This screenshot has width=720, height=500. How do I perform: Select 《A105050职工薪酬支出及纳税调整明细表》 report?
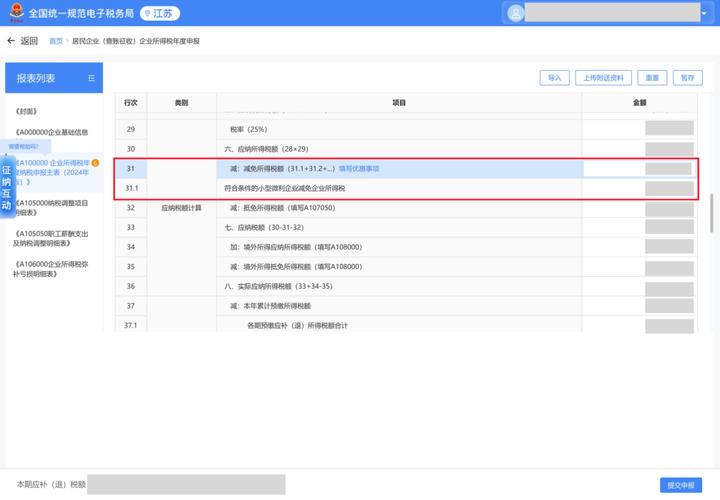tap(51, 238)
